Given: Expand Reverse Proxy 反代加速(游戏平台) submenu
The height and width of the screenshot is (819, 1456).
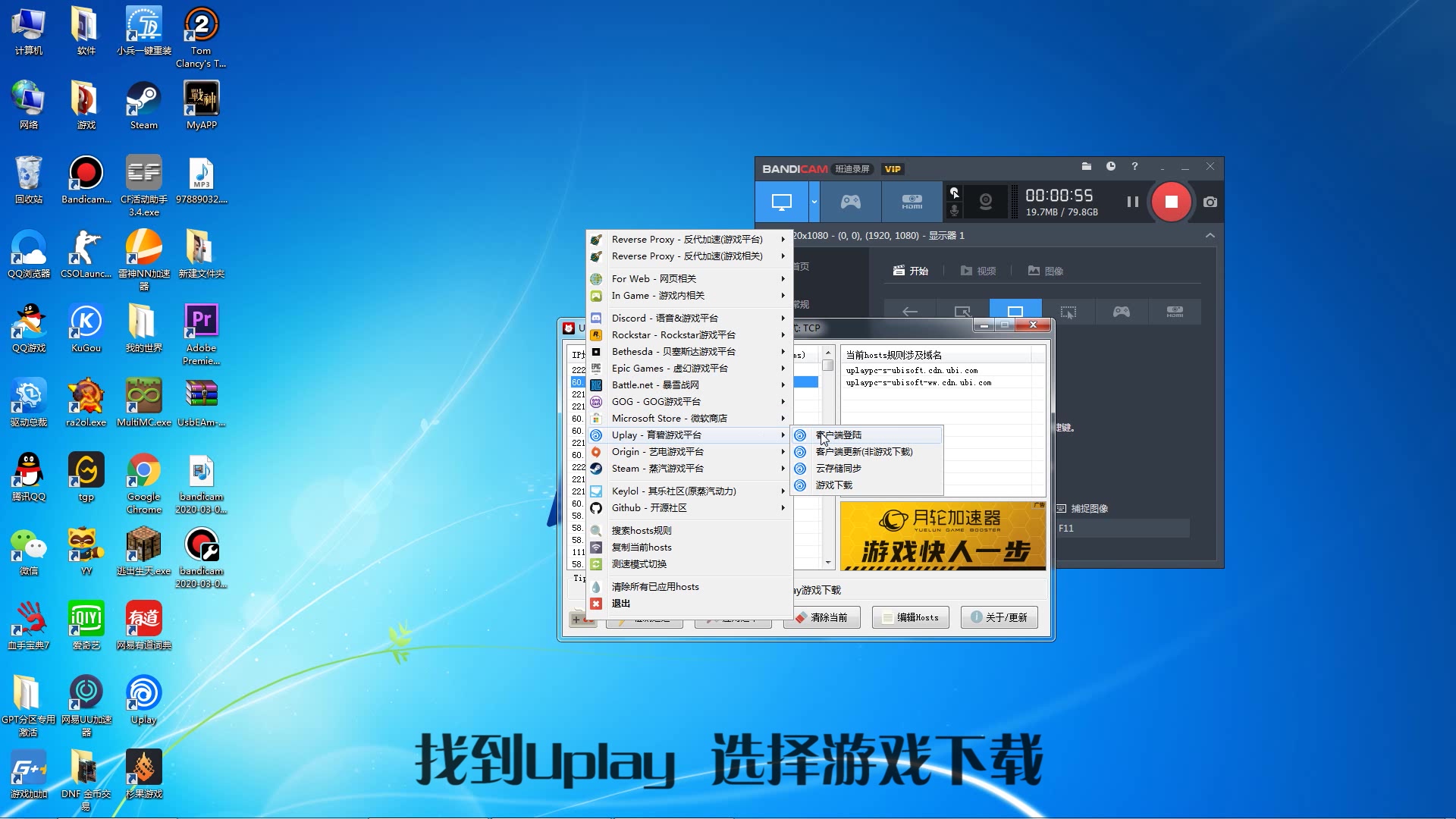Looking at the screenshot, I should click(689, 240).
